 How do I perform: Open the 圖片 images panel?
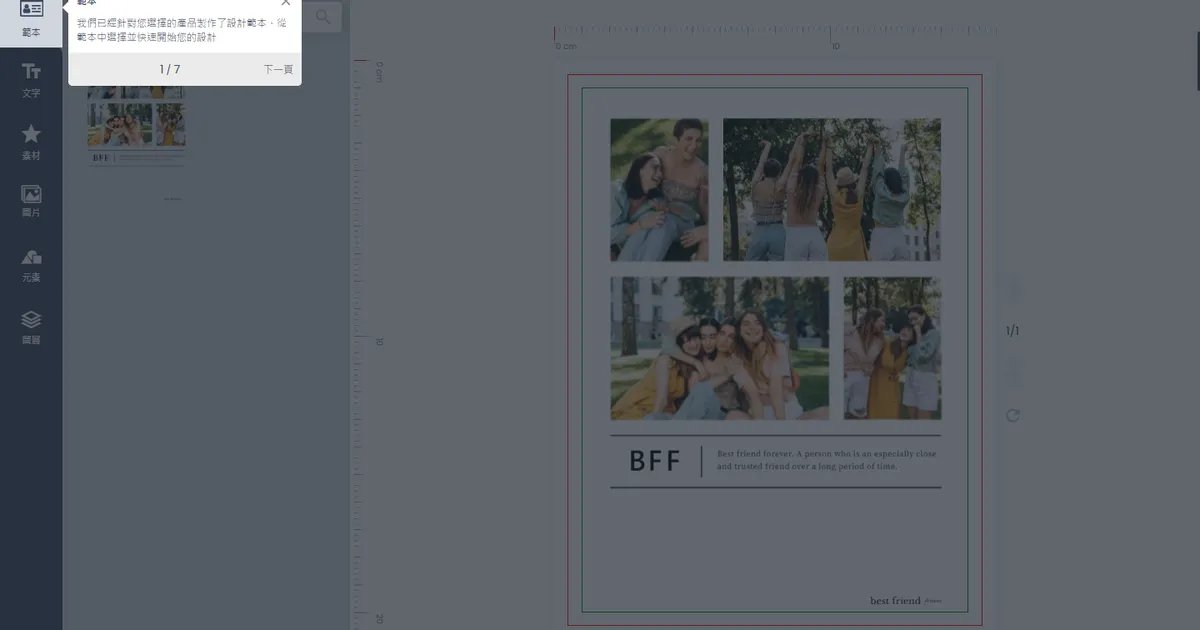tap(31, 203)
